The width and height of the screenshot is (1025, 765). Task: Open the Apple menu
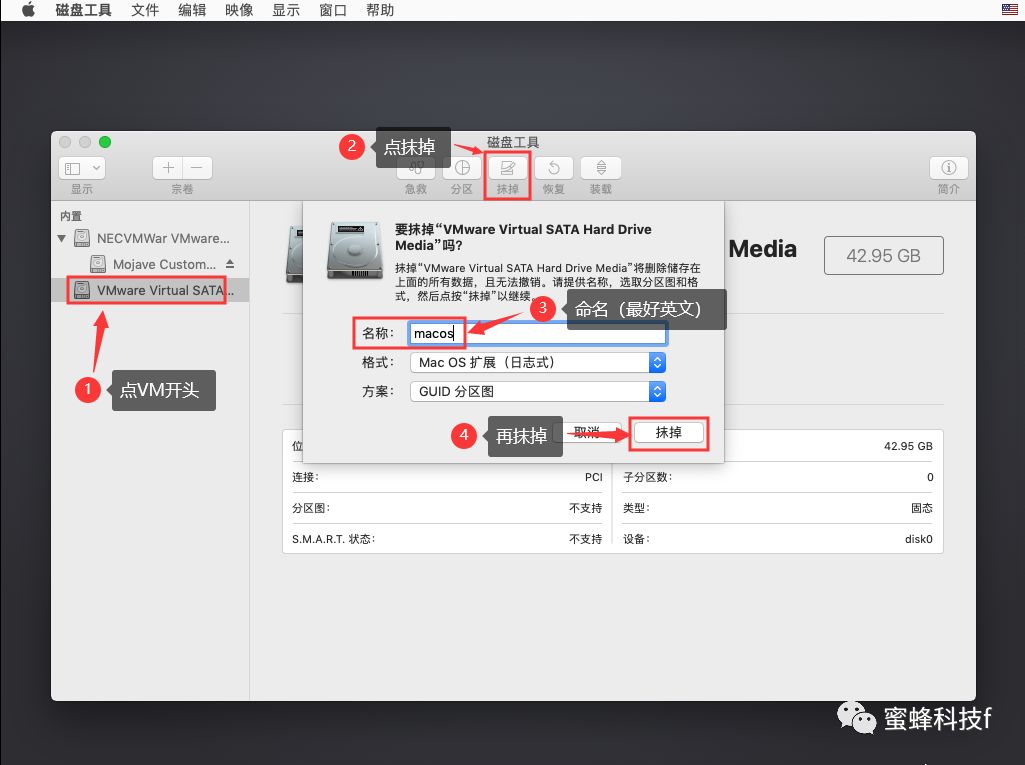pyautogui.click(x=28, y=10)
